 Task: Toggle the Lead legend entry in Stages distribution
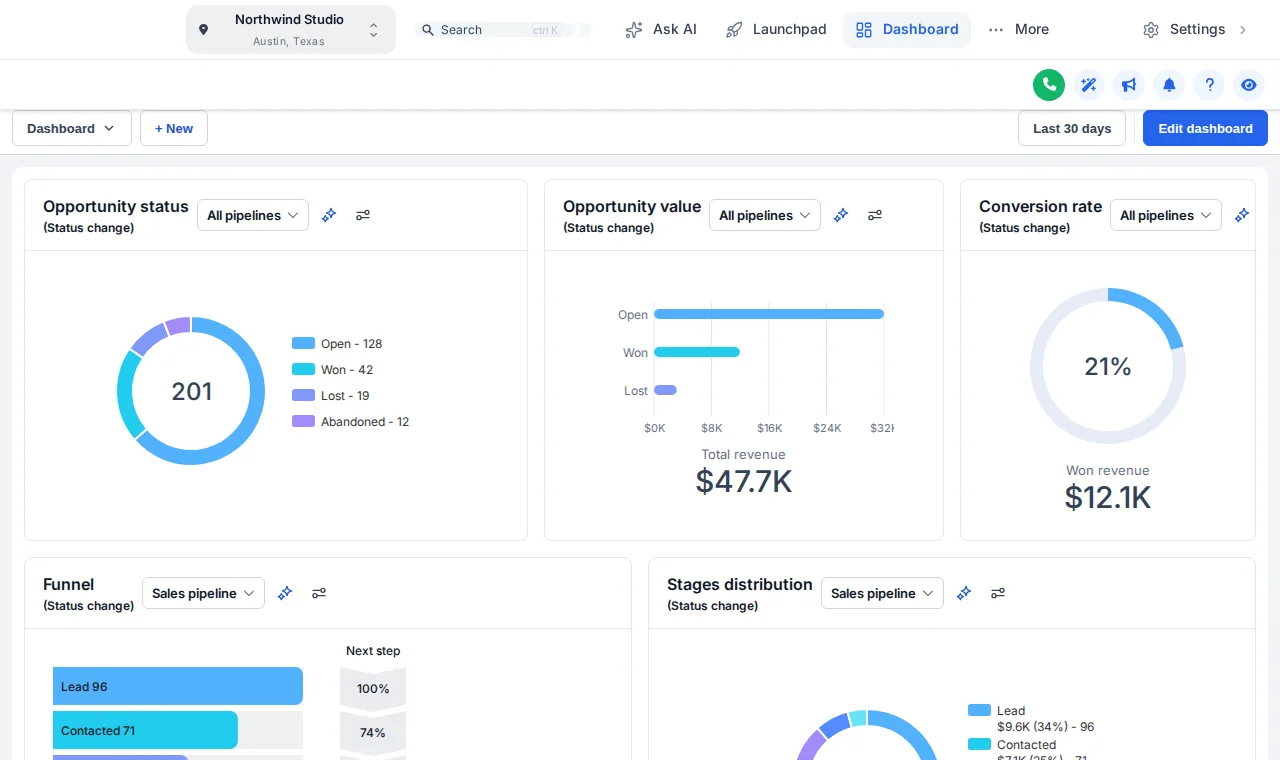(x=1031, y=719)
